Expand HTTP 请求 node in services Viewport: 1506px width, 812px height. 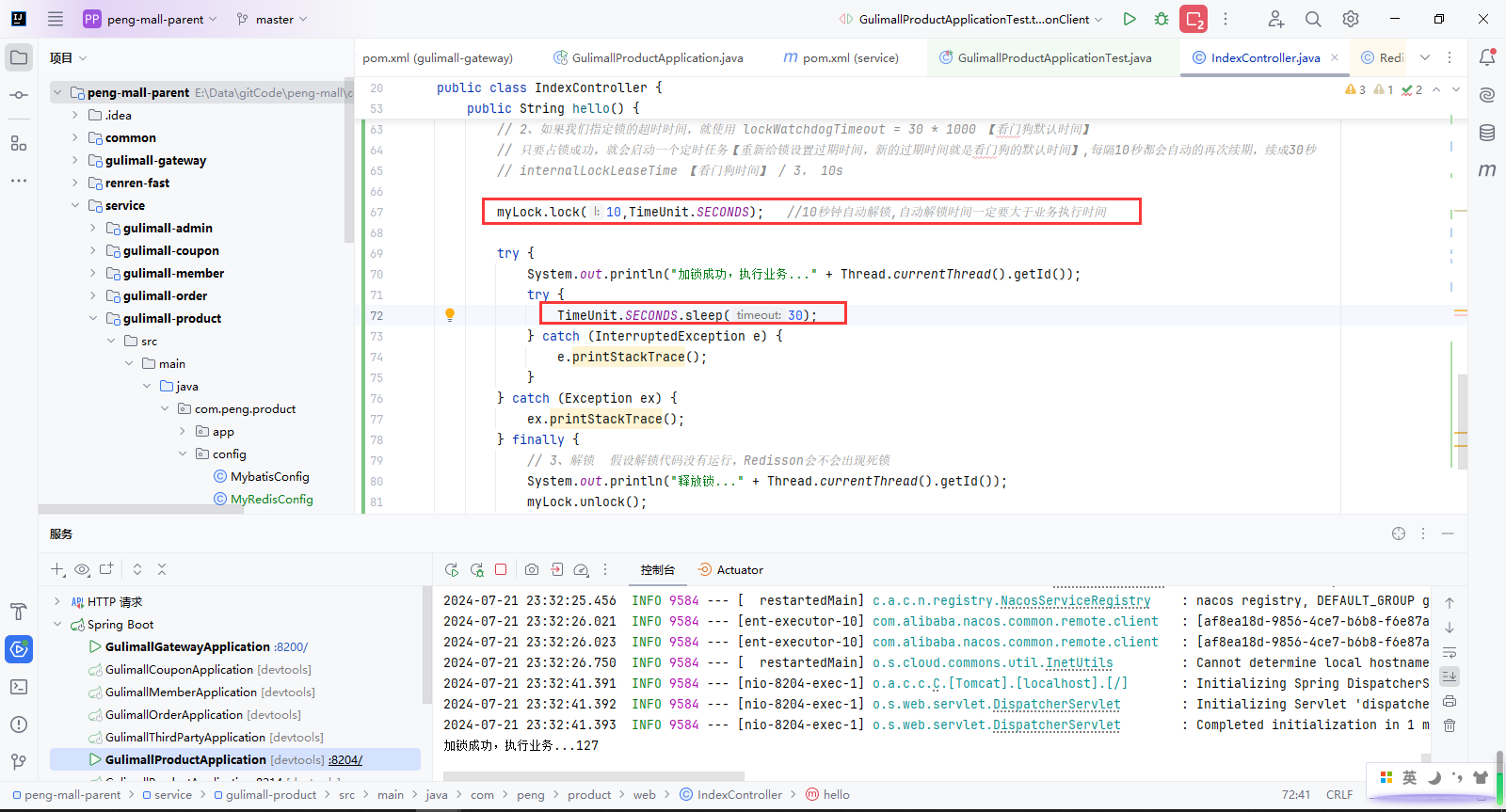click(x=57, y=602)
